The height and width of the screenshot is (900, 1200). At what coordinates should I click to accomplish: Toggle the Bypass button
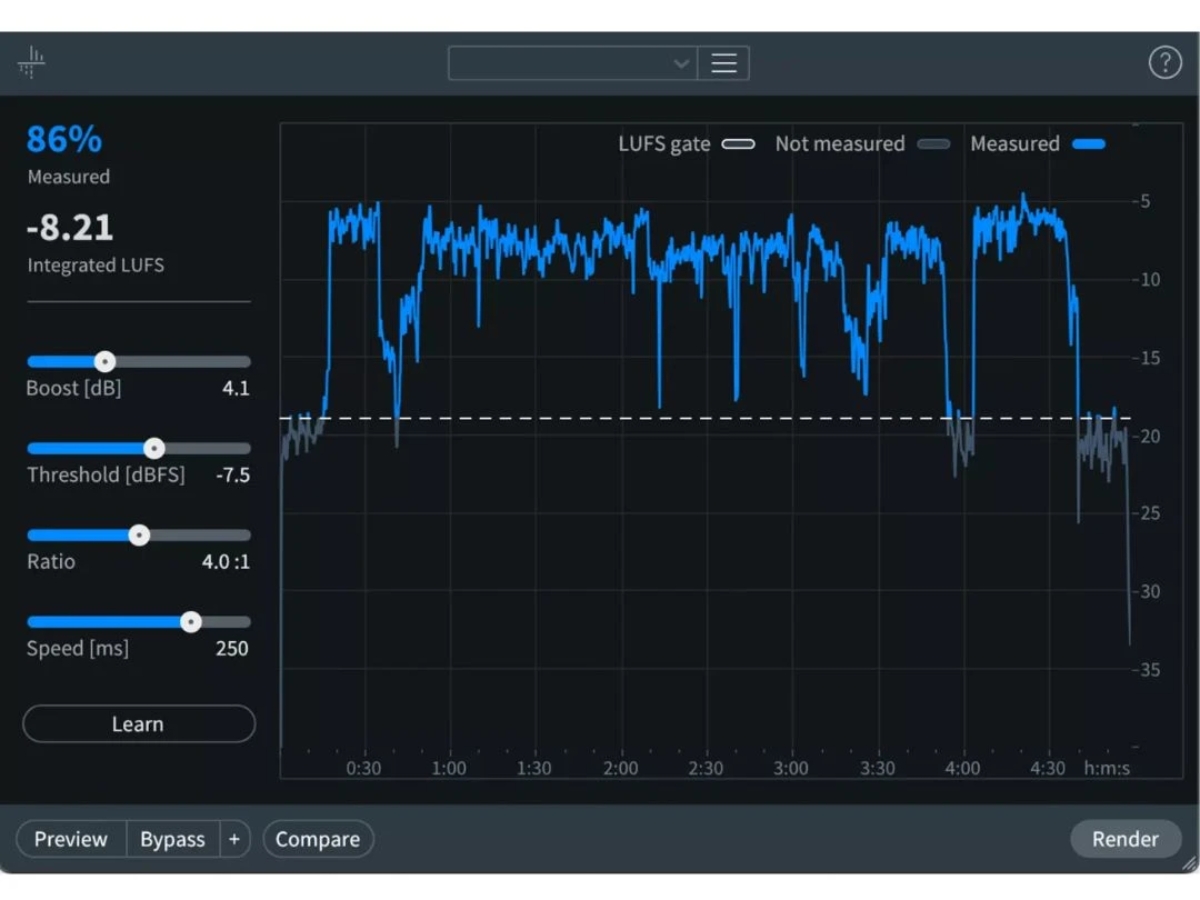tap(173, 839)
